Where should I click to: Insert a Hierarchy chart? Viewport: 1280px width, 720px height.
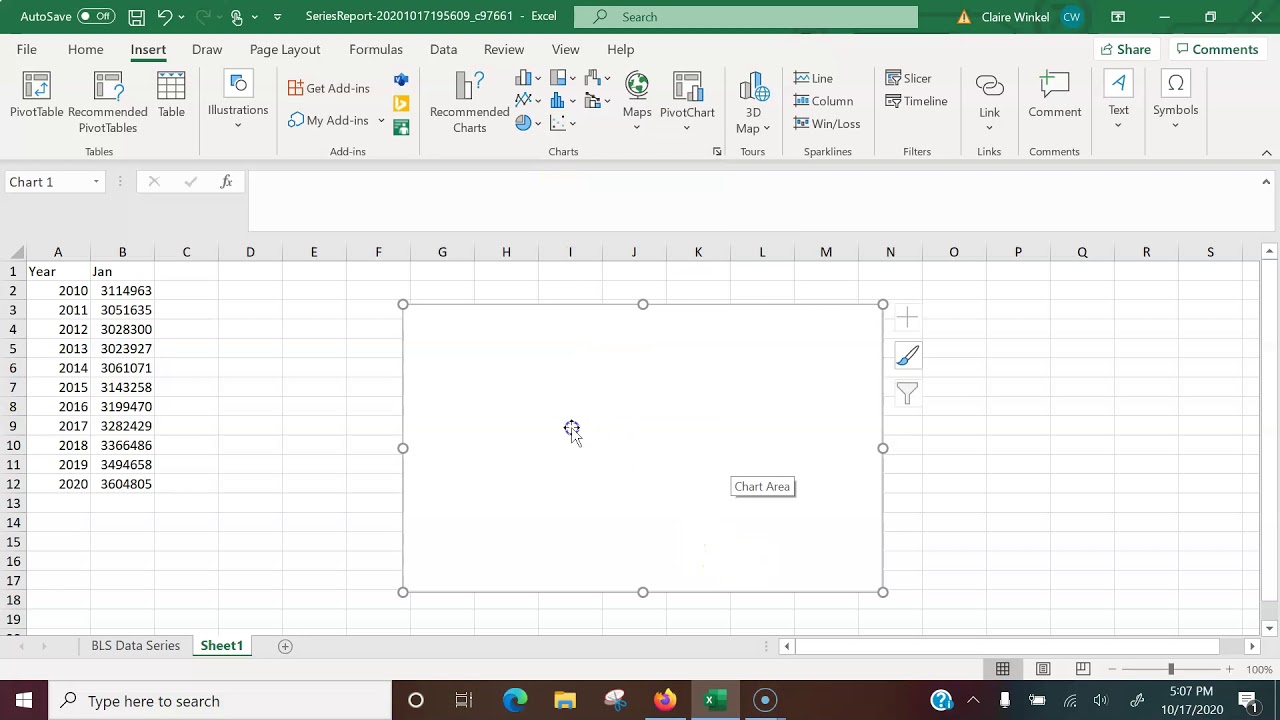point(562,78)
